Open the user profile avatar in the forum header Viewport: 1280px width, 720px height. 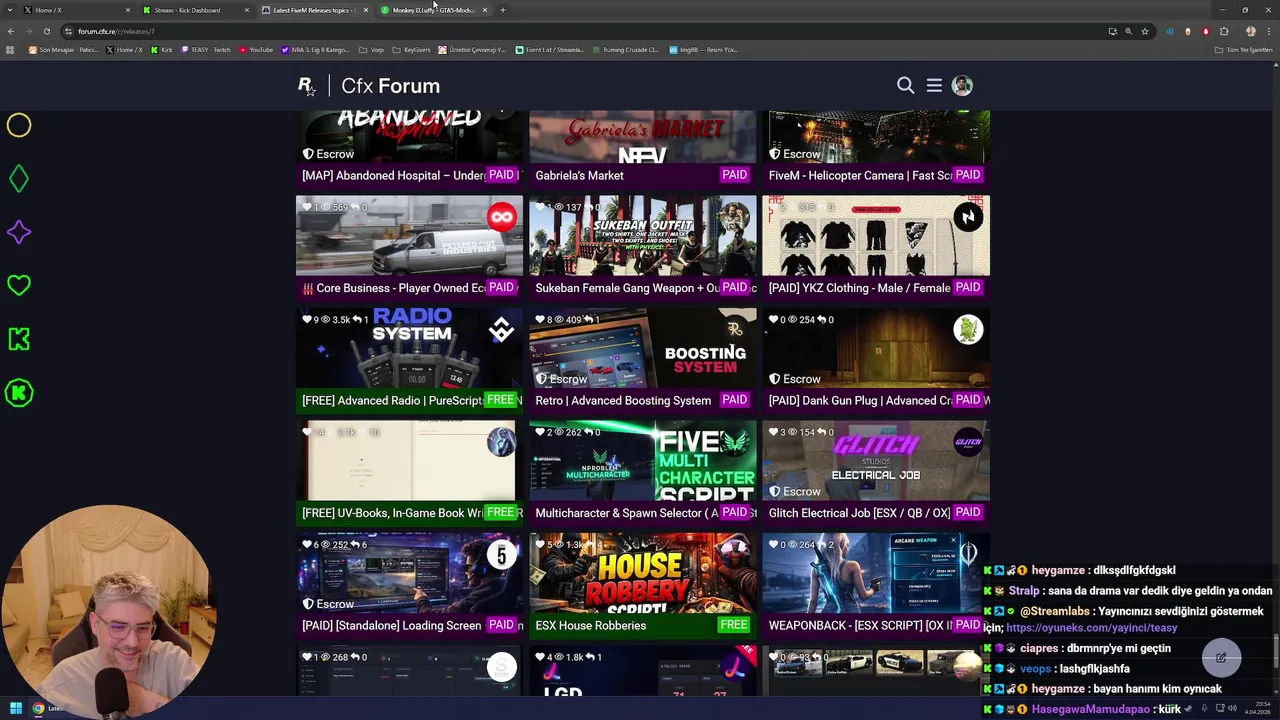pyautogui.click(x=962, y=86)
